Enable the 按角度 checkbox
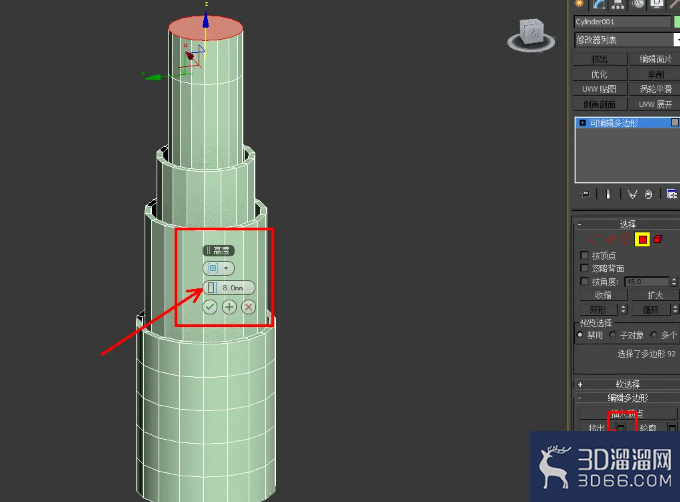The image size is (680, 502). pyautogui.click(x=584, y=281)
